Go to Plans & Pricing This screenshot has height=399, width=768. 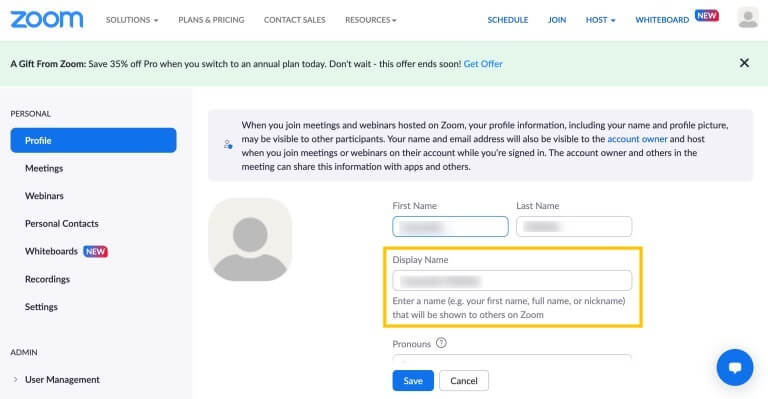coord(211,20)
